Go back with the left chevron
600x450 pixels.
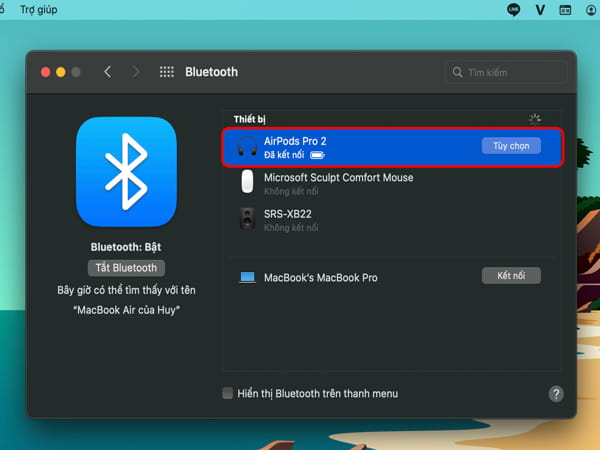tap(108, 72)
